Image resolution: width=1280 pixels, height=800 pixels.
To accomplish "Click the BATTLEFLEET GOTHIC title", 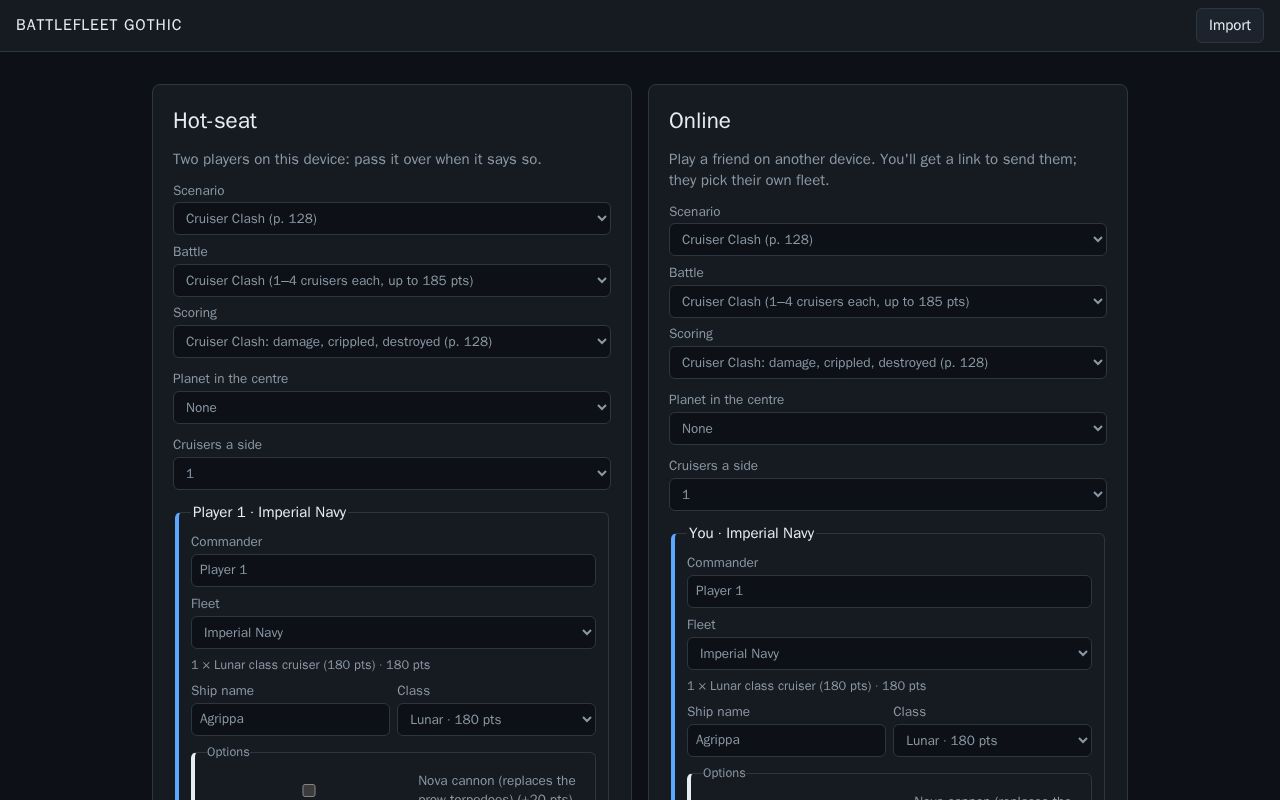I will coord(99,25).
